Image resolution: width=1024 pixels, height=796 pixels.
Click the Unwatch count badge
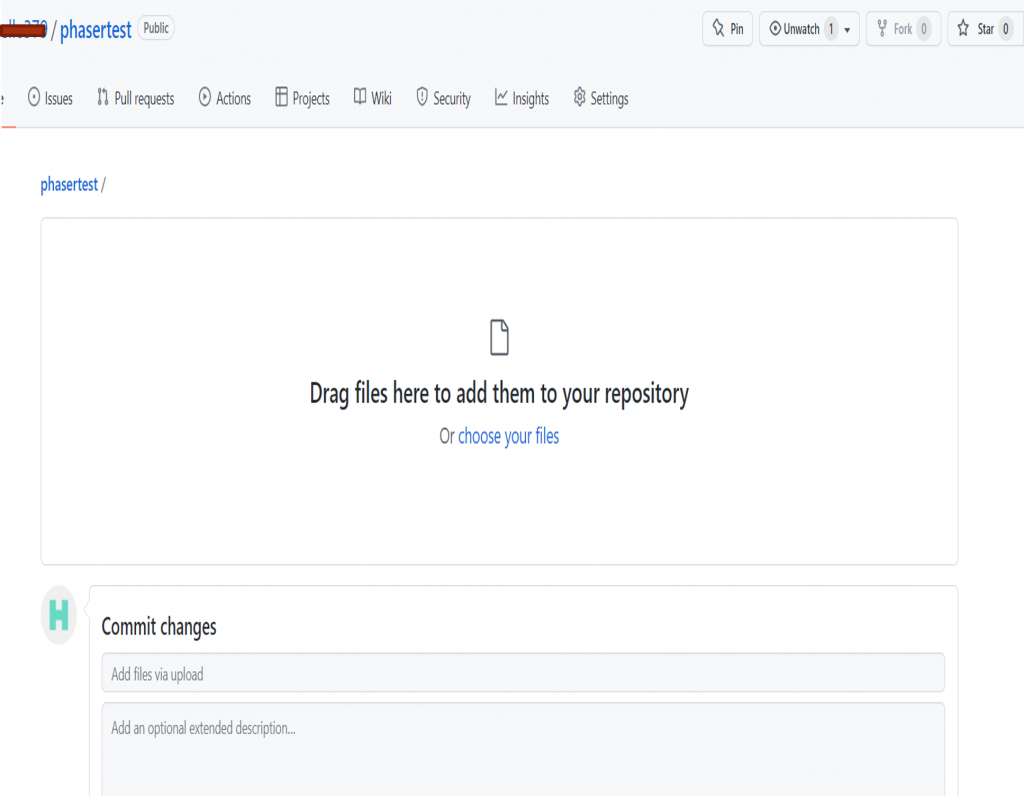pyautogui.click(x=831, y=29)
